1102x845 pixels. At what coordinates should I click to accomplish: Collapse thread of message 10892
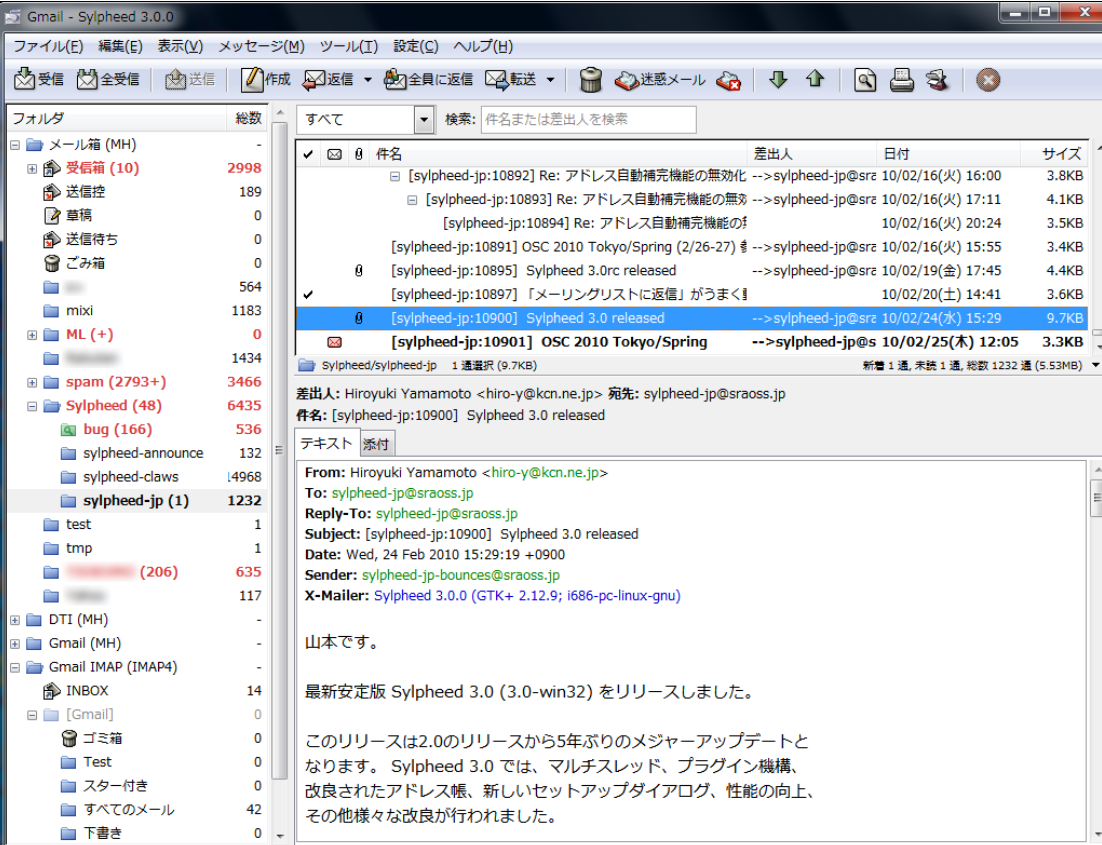[395, 176]
